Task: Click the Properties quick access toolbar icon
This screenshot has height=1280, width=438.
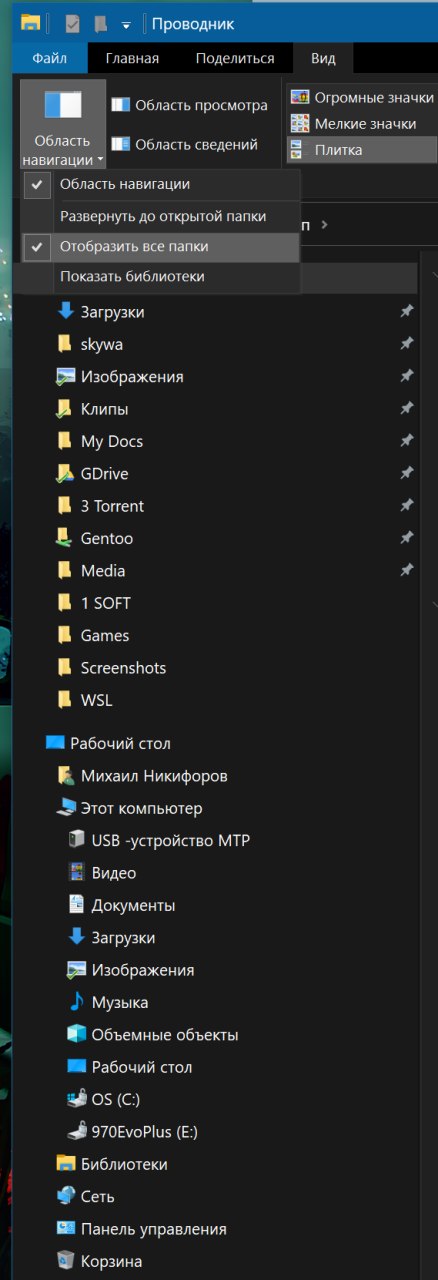Action: [x=72, y=23]
